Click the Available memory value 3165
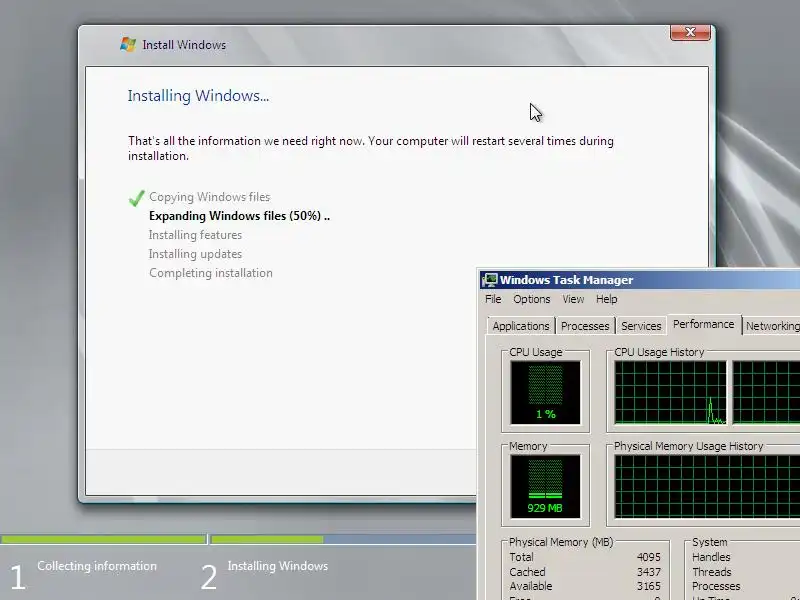This screenshot has width=800, height=600. (648, 586)
